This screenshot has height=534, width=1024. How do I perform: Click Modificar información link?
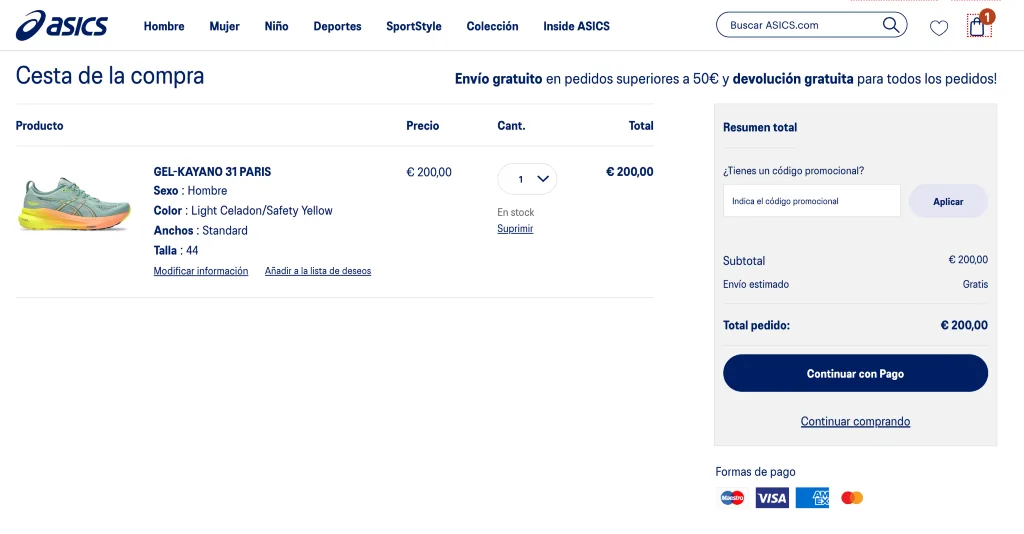click(201, 271)
